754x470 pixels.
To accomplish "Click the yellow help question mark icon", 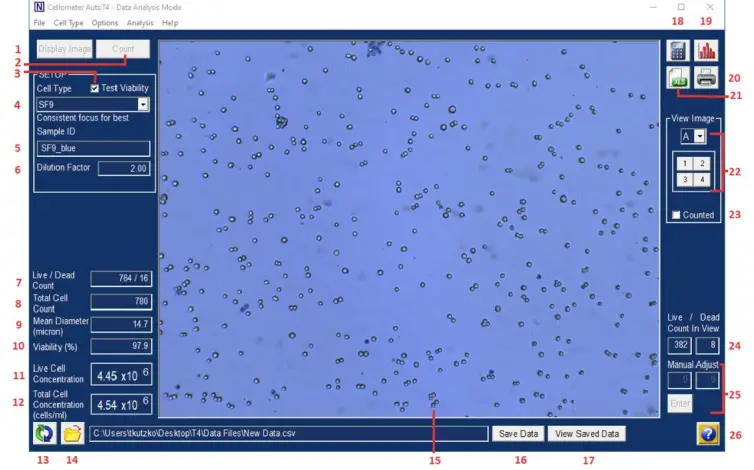I will [708, 434].
